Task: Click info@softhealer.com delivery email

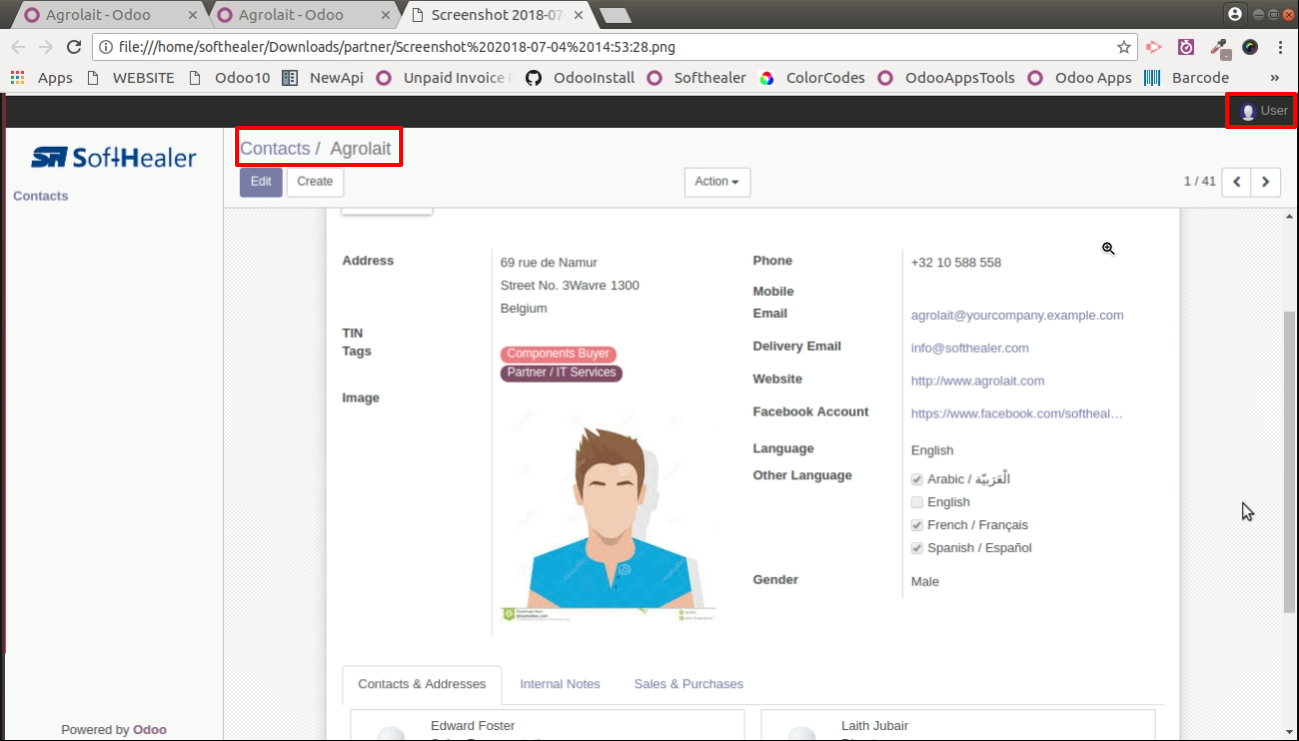Action: (970, 348)
